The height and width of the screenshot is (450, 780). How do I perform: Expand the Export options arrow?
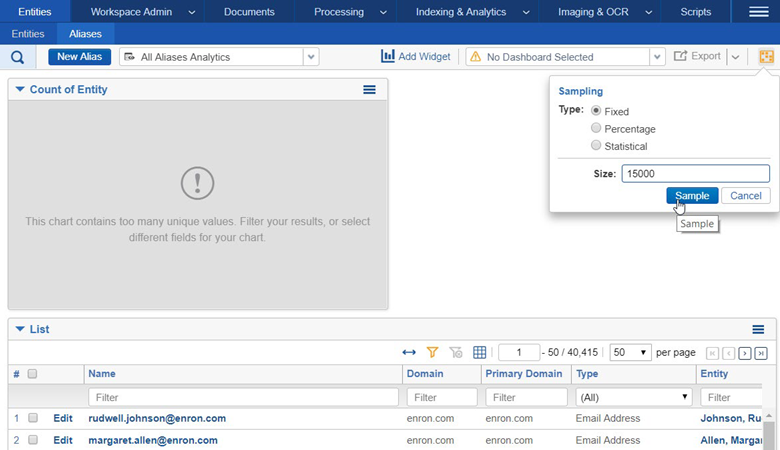[736, 57]
